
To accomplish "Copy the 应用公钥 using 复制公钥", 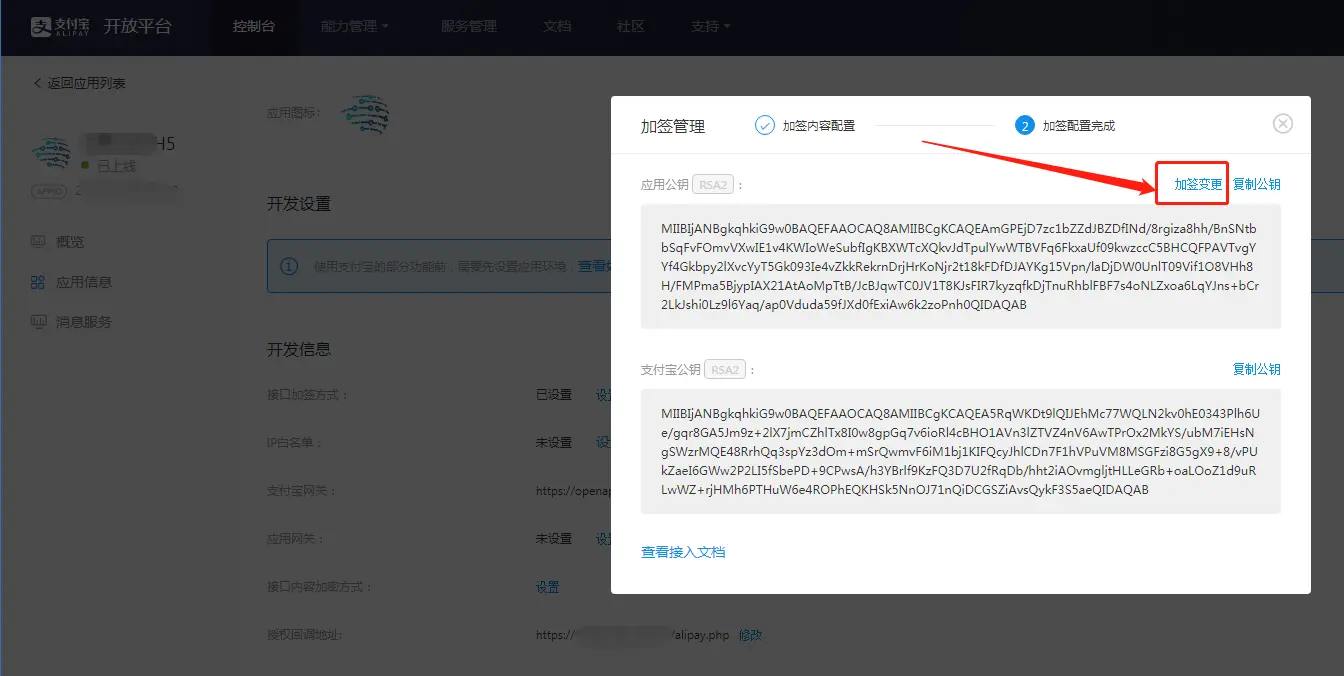I will pos(1256,185).
